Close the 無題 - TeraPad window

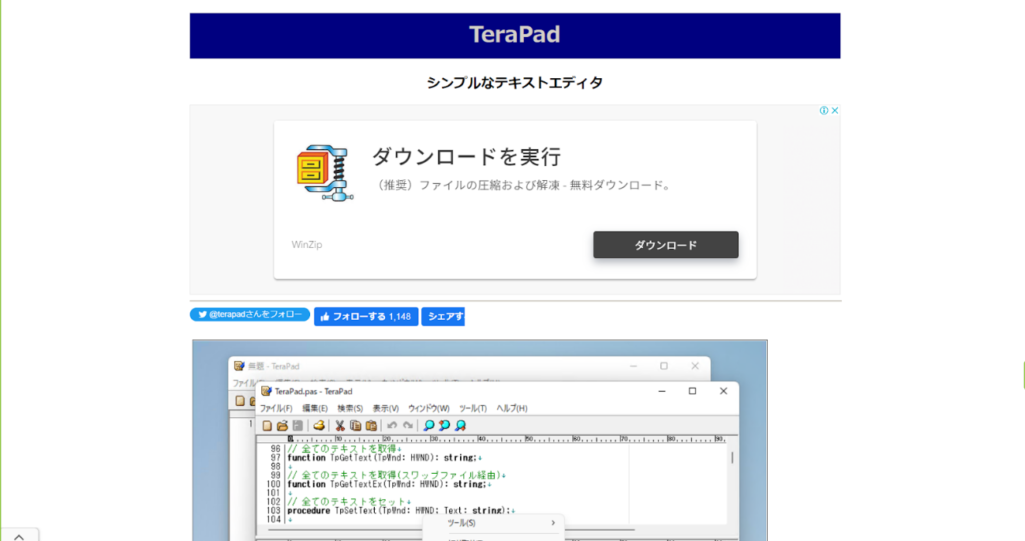click(x=695, y=366)
